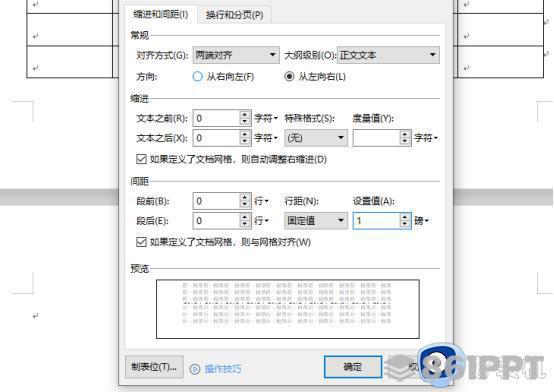Click 文本之前(R) indent input field
Image resolution: width=554 pixels, height=392 pixels.
pyautogui.click(x=216, y=118)
